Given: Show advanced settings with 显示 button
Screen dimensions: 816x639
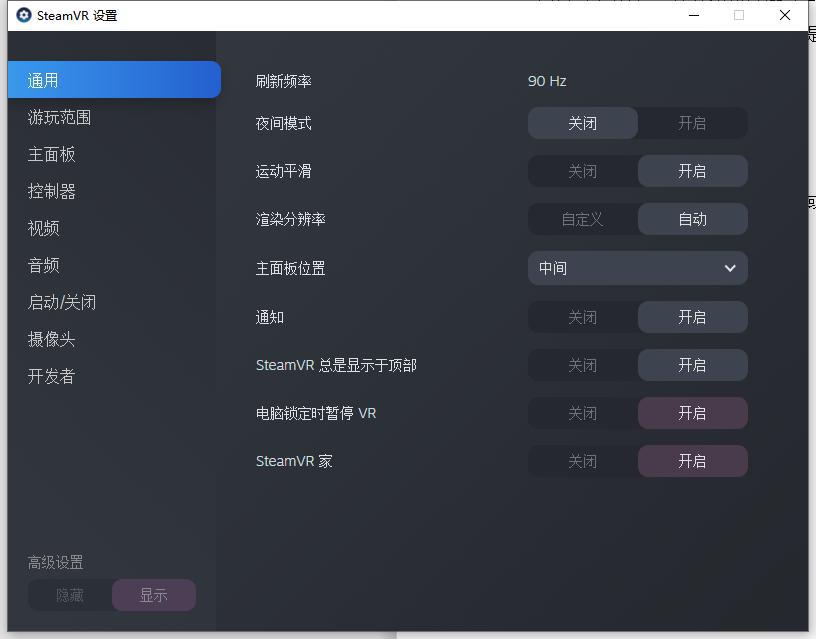Looking at the screenshot, I should (x=154, y=595).
